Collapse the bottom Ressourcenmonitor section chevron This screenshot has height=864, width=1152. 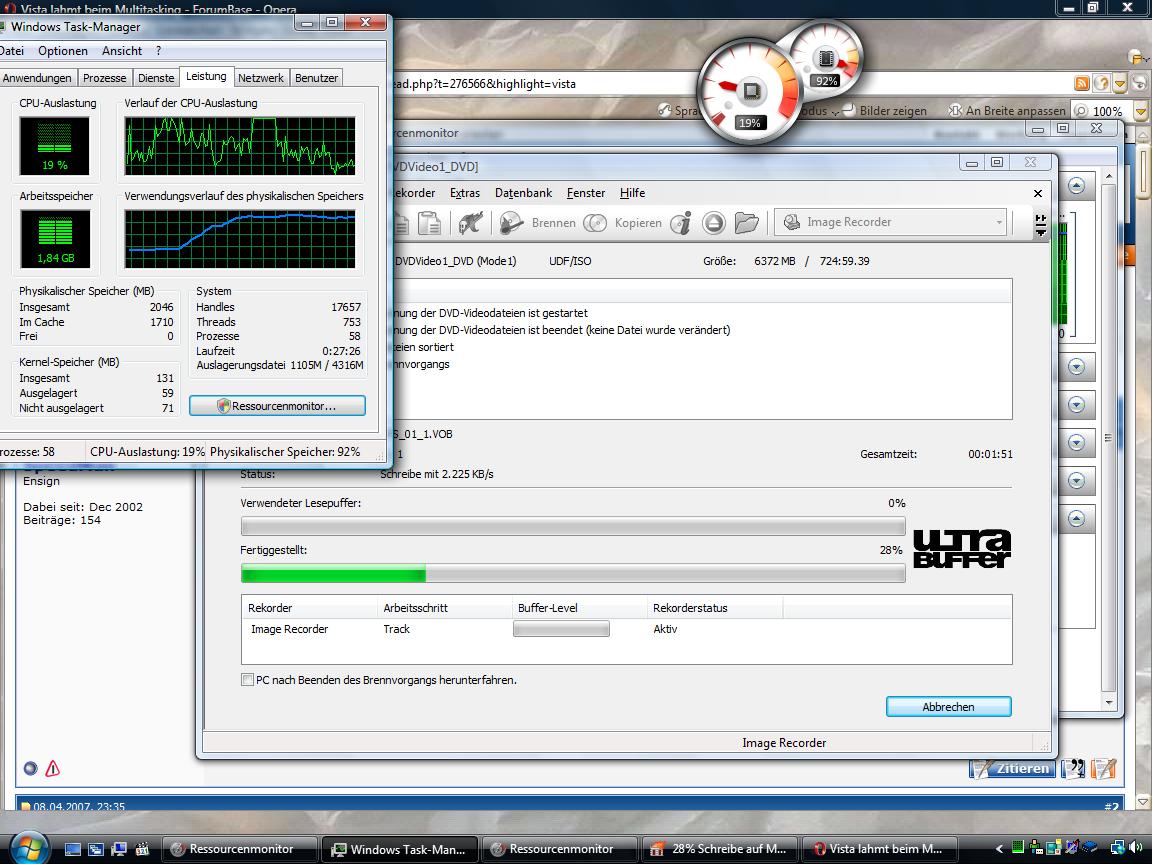[x=1076, y=519]
